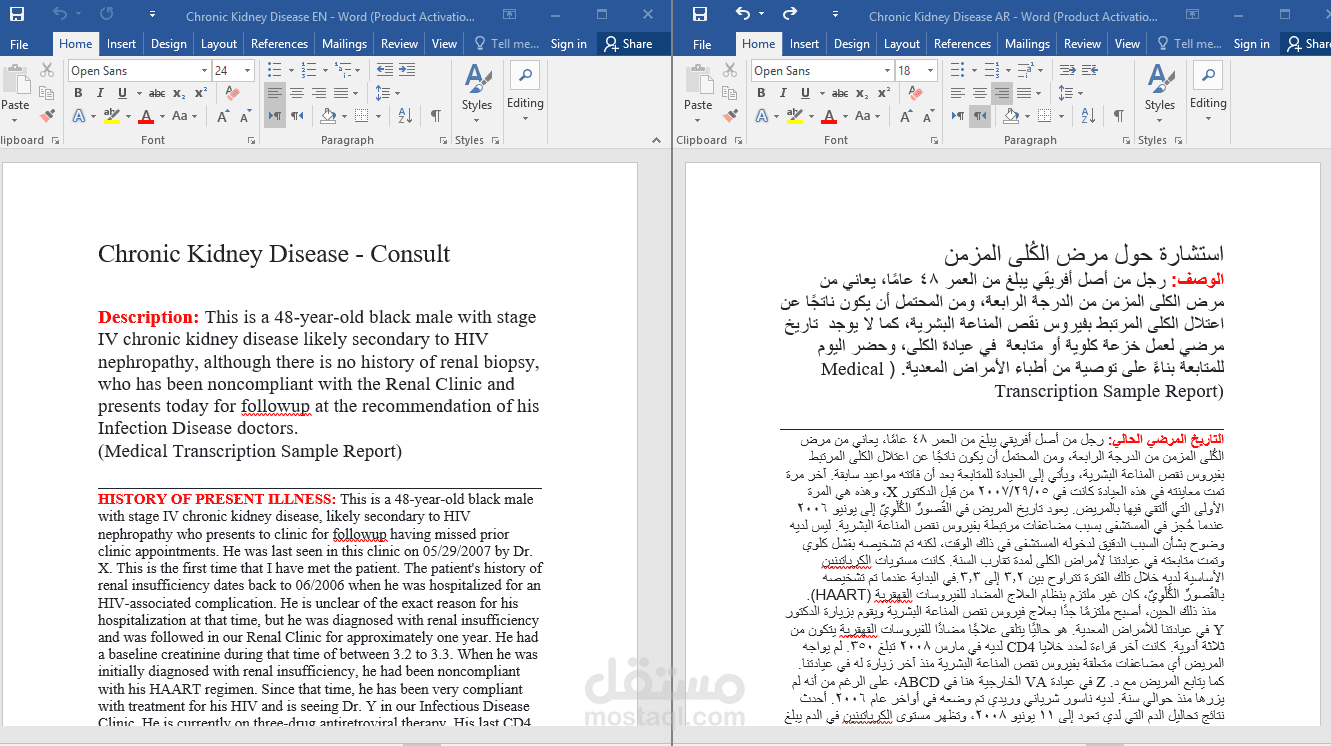Toggle center alignment in AR window
This screenshot has width=1331, height=746.
point(980,93)
